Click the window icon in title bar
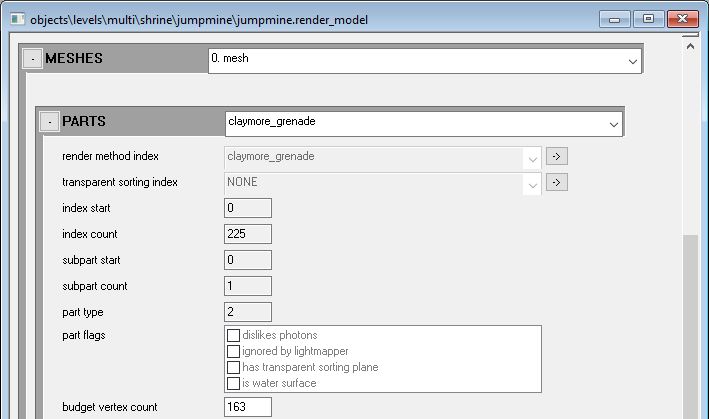The height and width of the screenshot is (419, 709). tap(17, 19)
